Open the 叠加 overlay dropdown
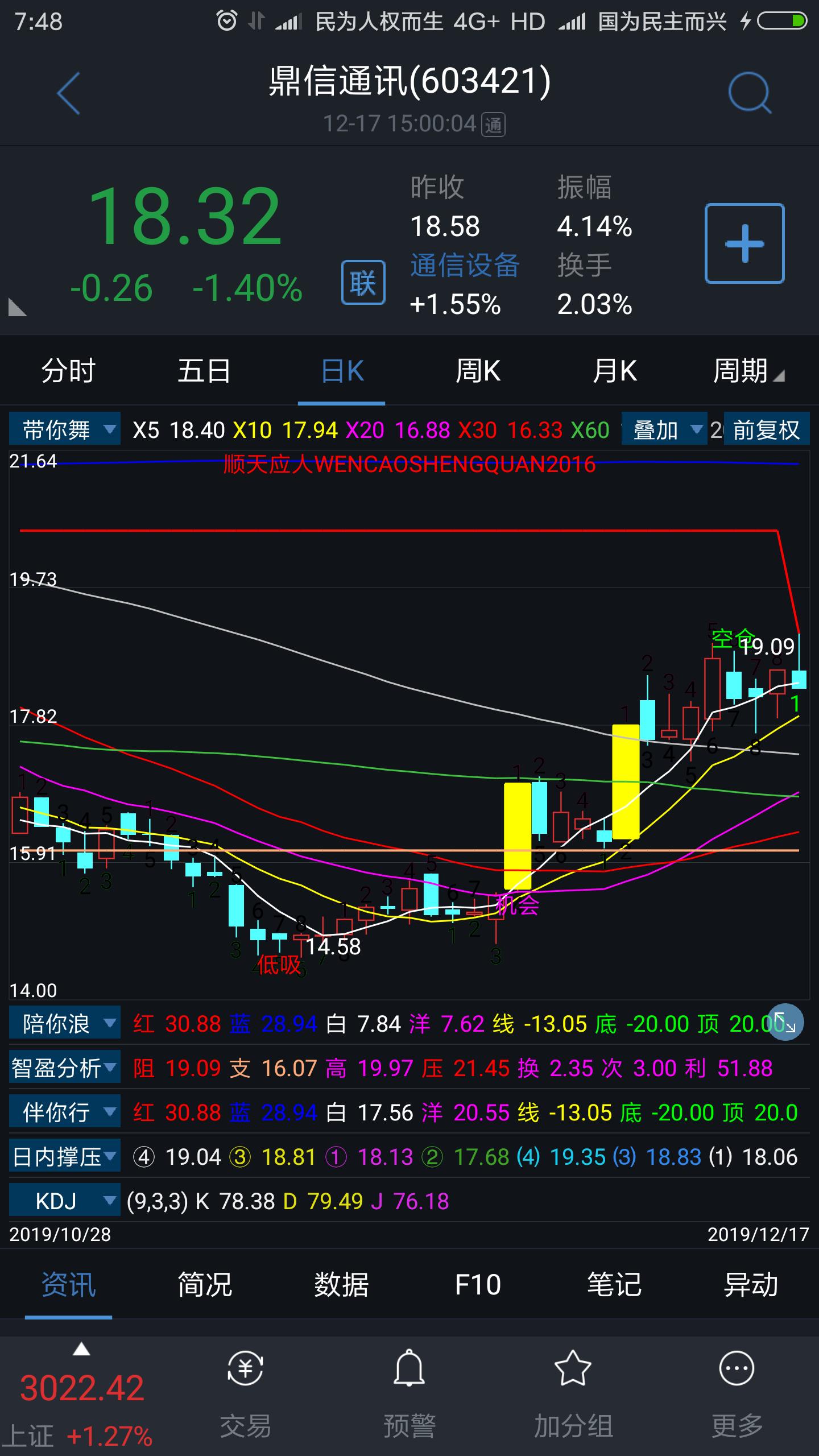The height and width of the screenshot is (1456, 819). point(665,429)
